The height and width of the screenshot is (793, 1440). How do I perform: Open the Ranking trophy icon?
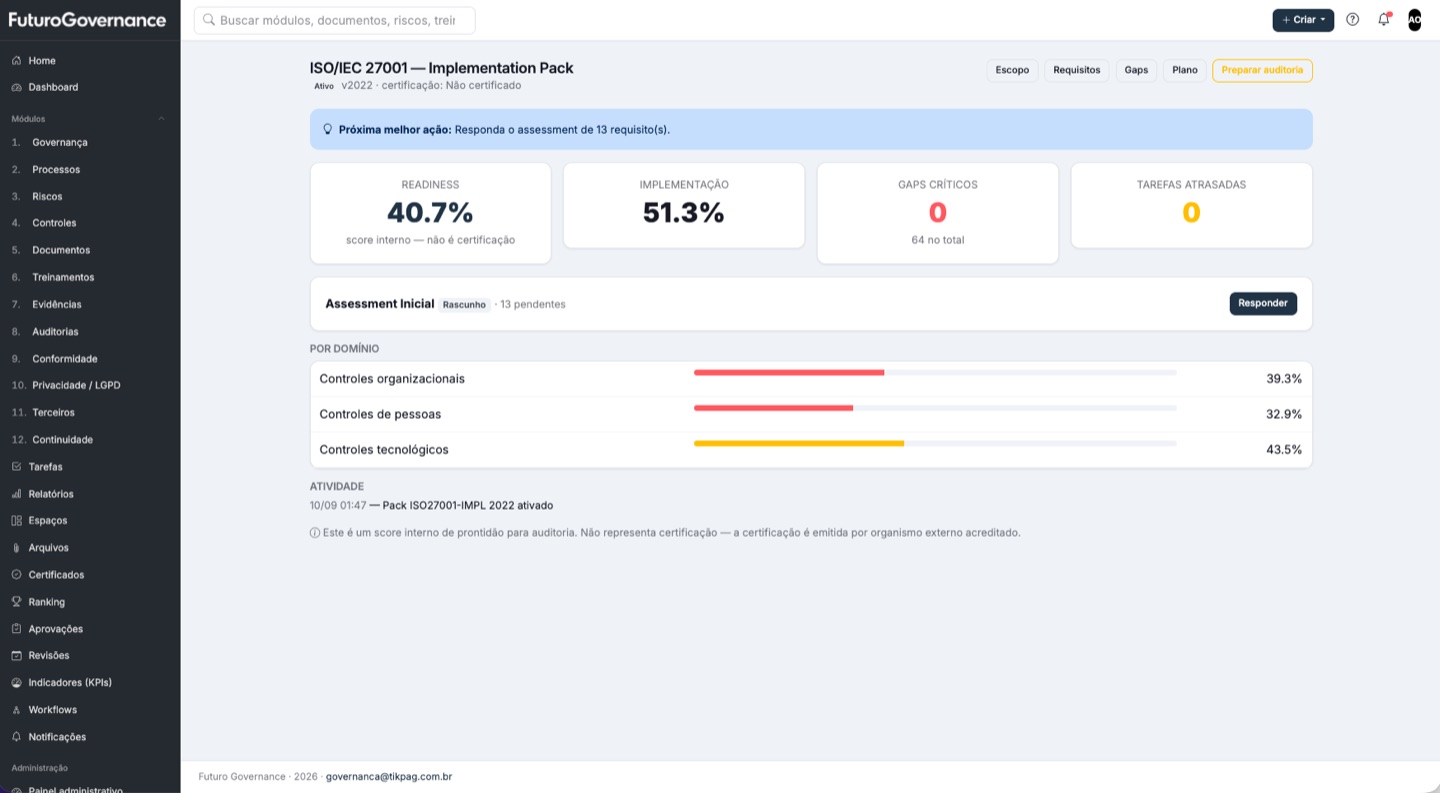[16, 602]
